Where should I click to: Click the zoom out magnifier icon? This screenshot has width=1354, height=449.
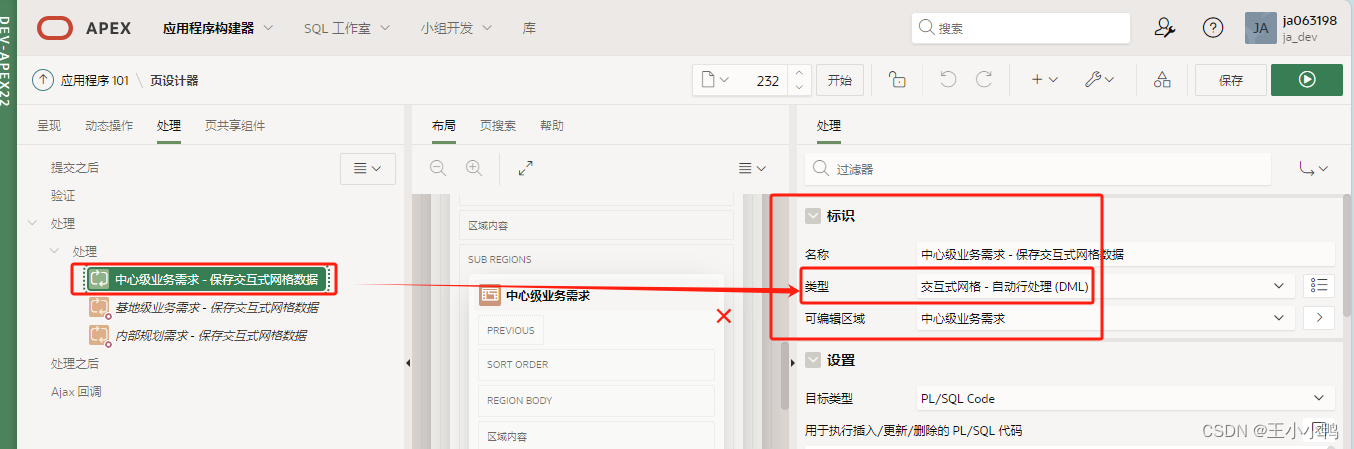pos(438,169)
